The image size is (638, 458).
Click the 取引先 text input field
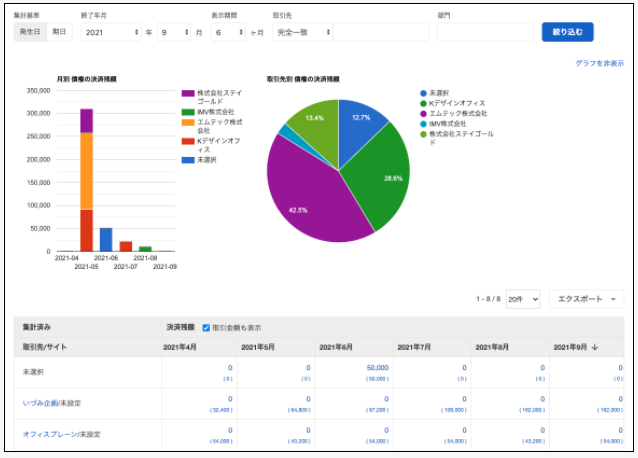pyautogui.click(x=380, y=32)
